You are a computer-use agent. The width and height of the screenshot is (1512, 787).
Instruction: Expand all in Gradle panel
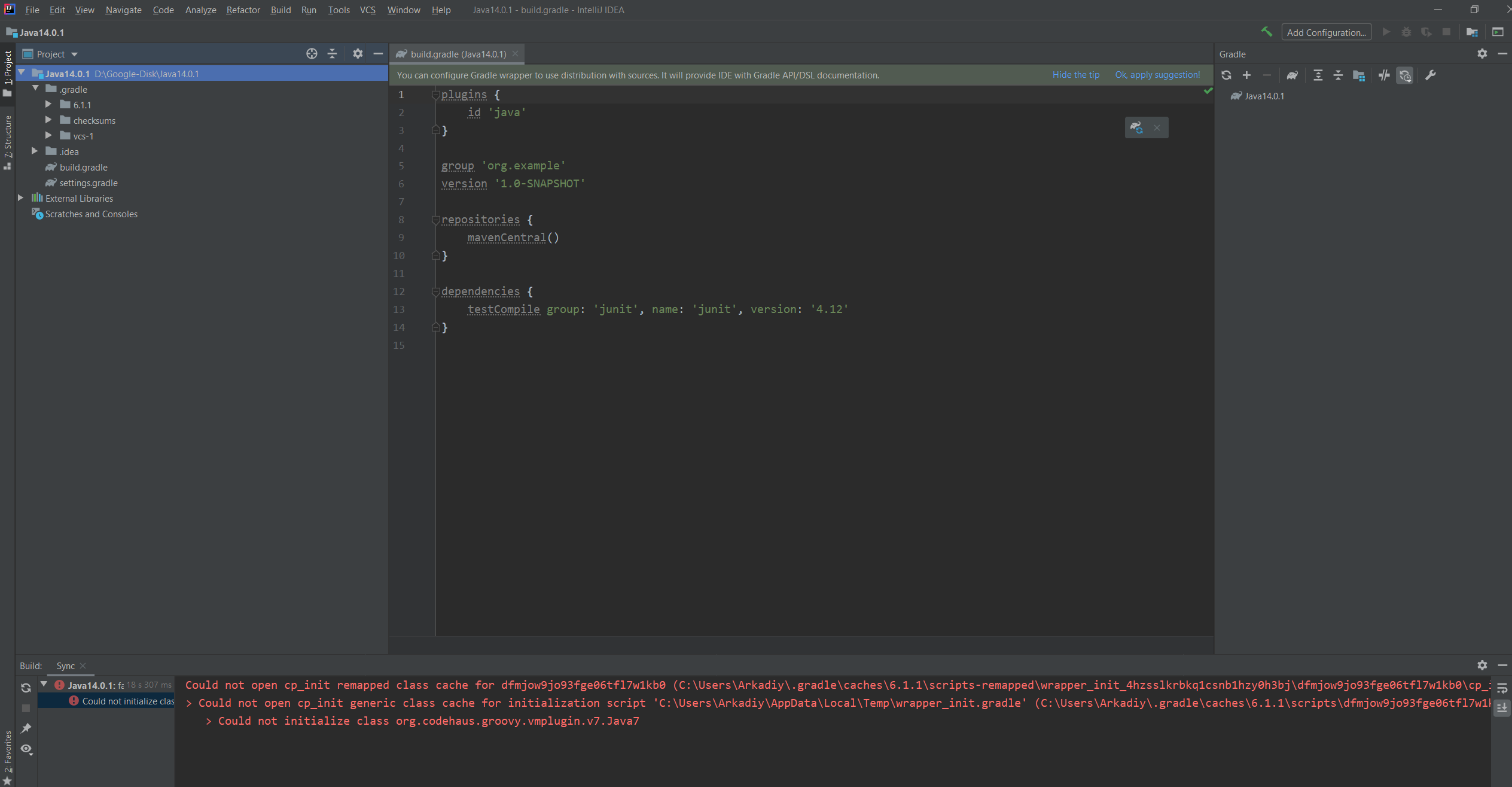[x=1318, y=75]
